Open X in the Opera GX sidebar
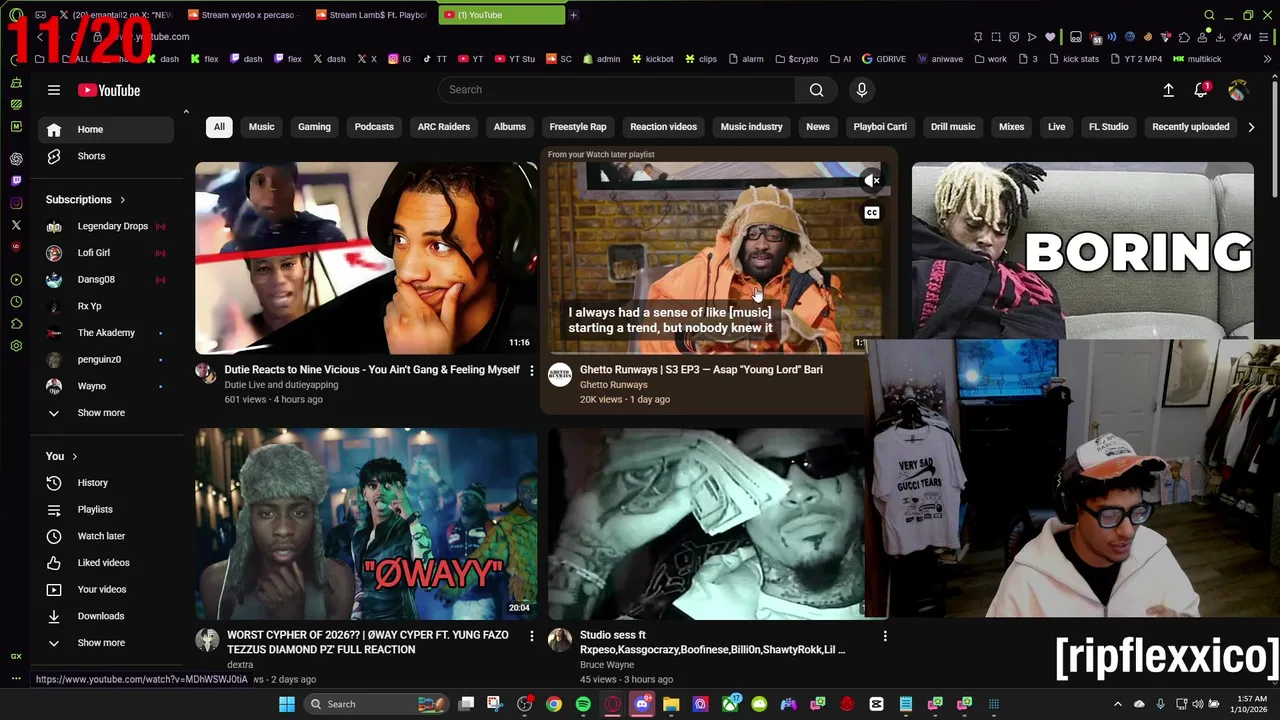The height and width of the screenshot is (720, 1280). 16,225
